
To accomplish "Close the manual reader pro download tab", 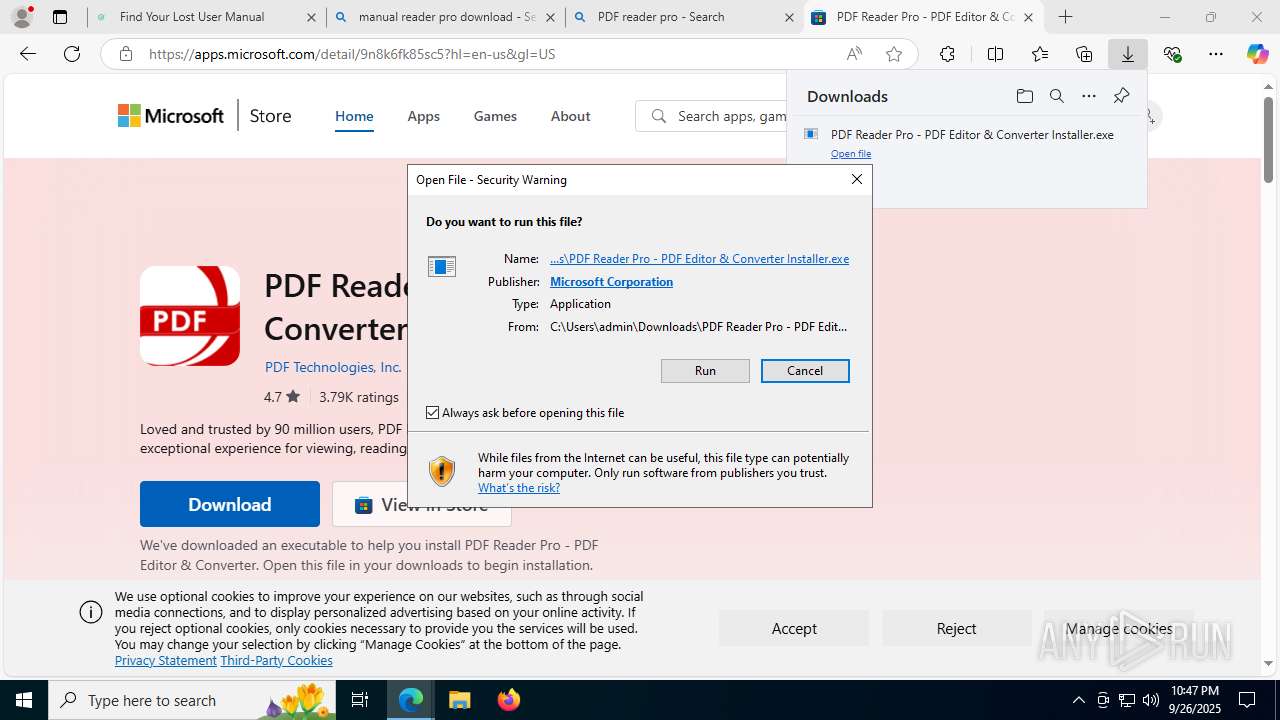I will coord(550,17).
